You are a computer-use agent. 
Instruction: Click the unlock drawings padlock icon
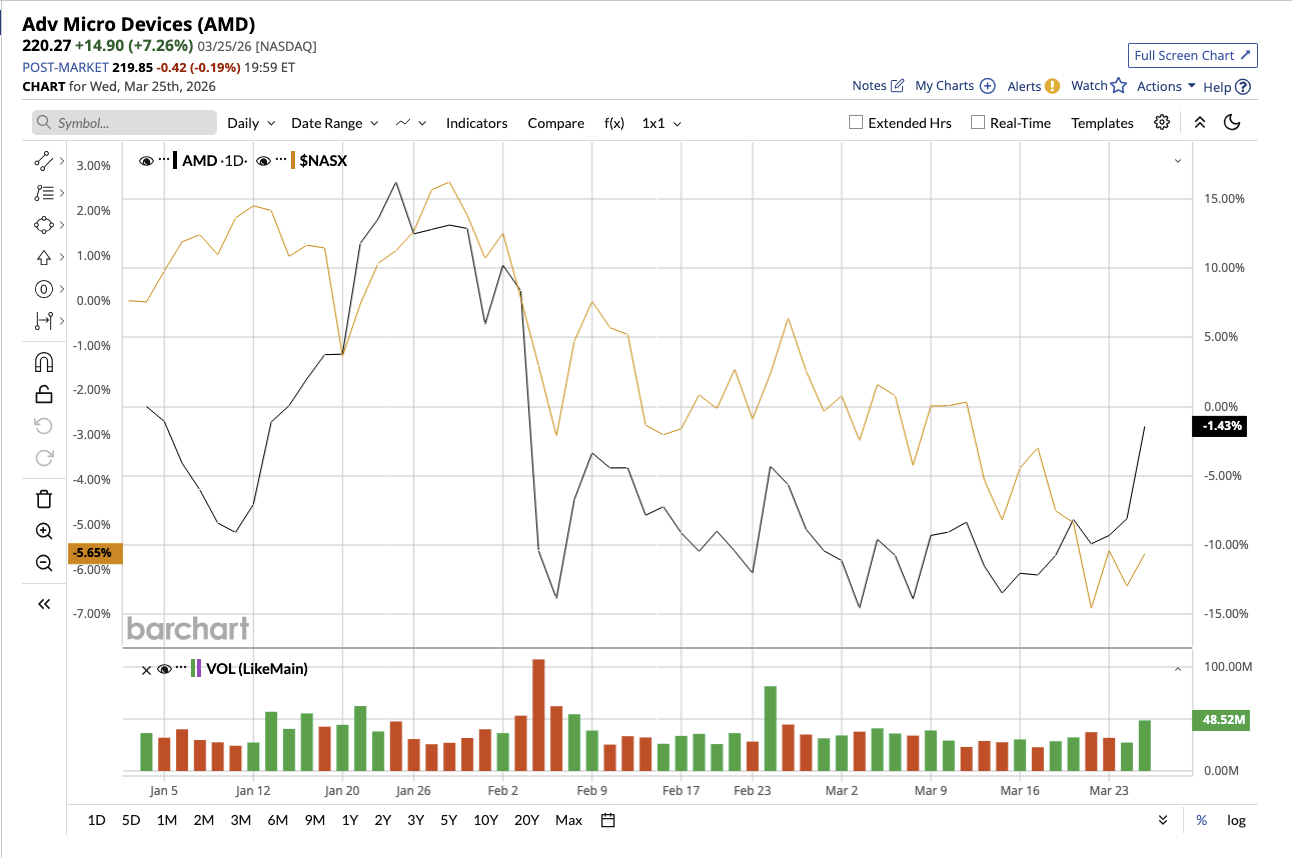44,393
